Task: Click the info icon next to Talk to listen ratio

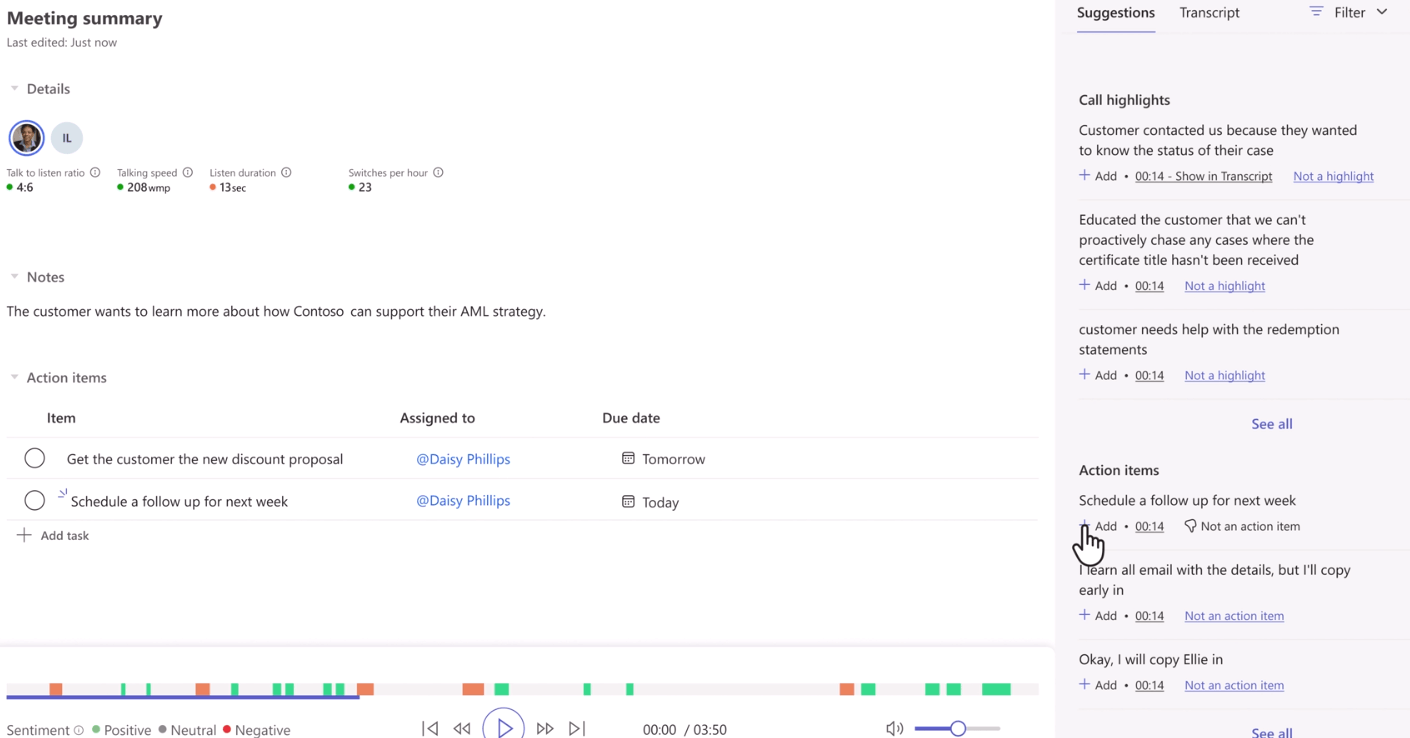Action: pos(95,173)
